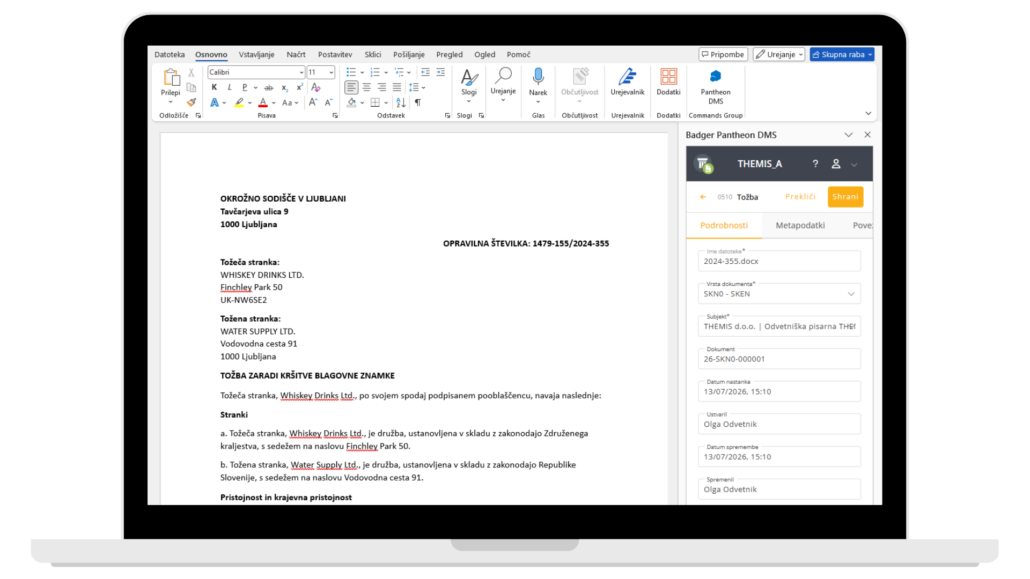Apply yellow text highlight color
This screenshot has width=1030, height=579.
(x=239, y=103)
